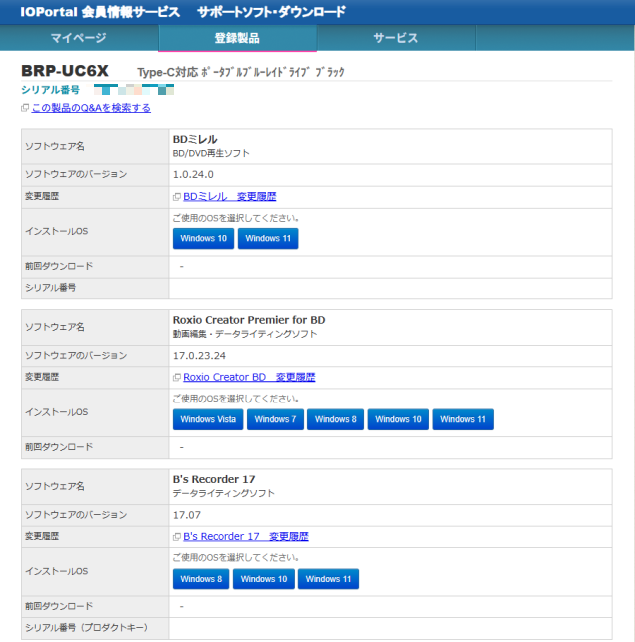
Task: Open BDミレル 変更履歴 link
Action: (230, 197)
